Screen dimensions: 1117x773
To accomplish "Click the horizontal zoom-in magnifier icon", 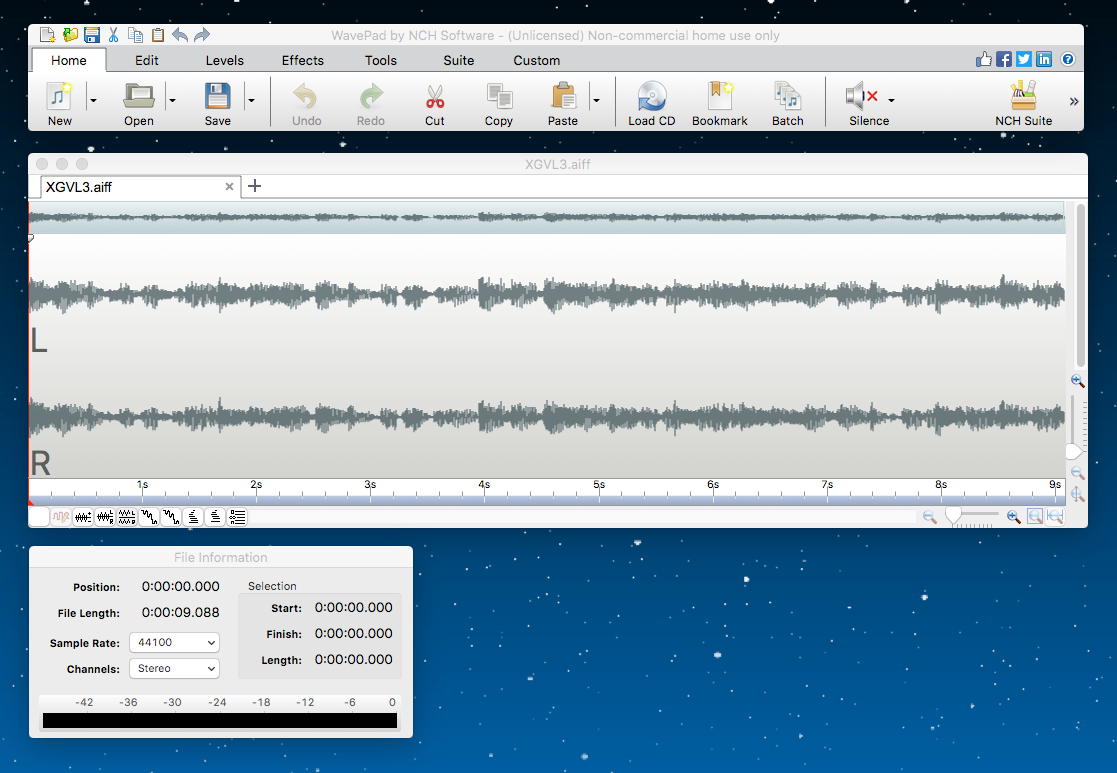I will (1013, 517).
